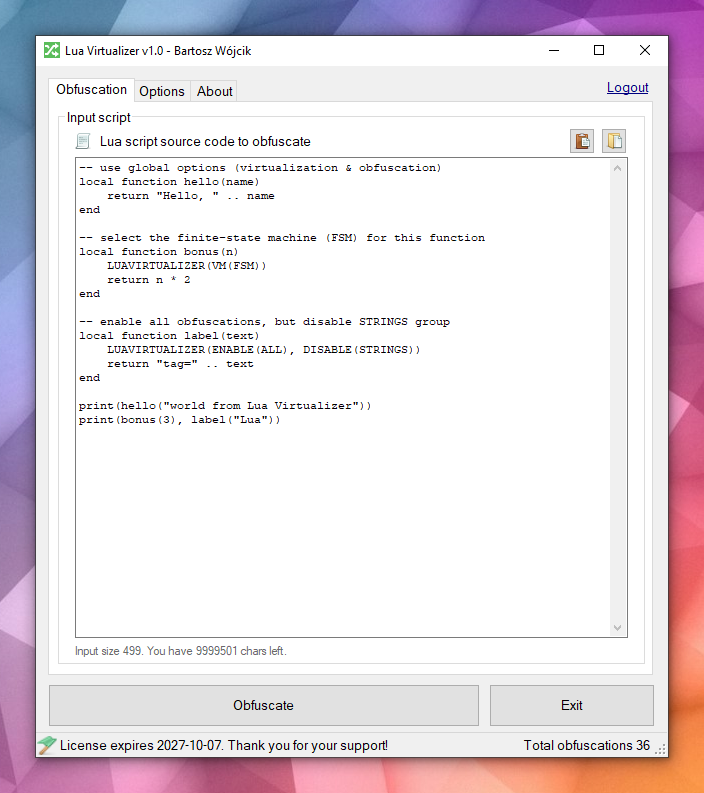Click the license icon in status bar
The height and width of the screenshot is (793, 704).
[47, 745]
